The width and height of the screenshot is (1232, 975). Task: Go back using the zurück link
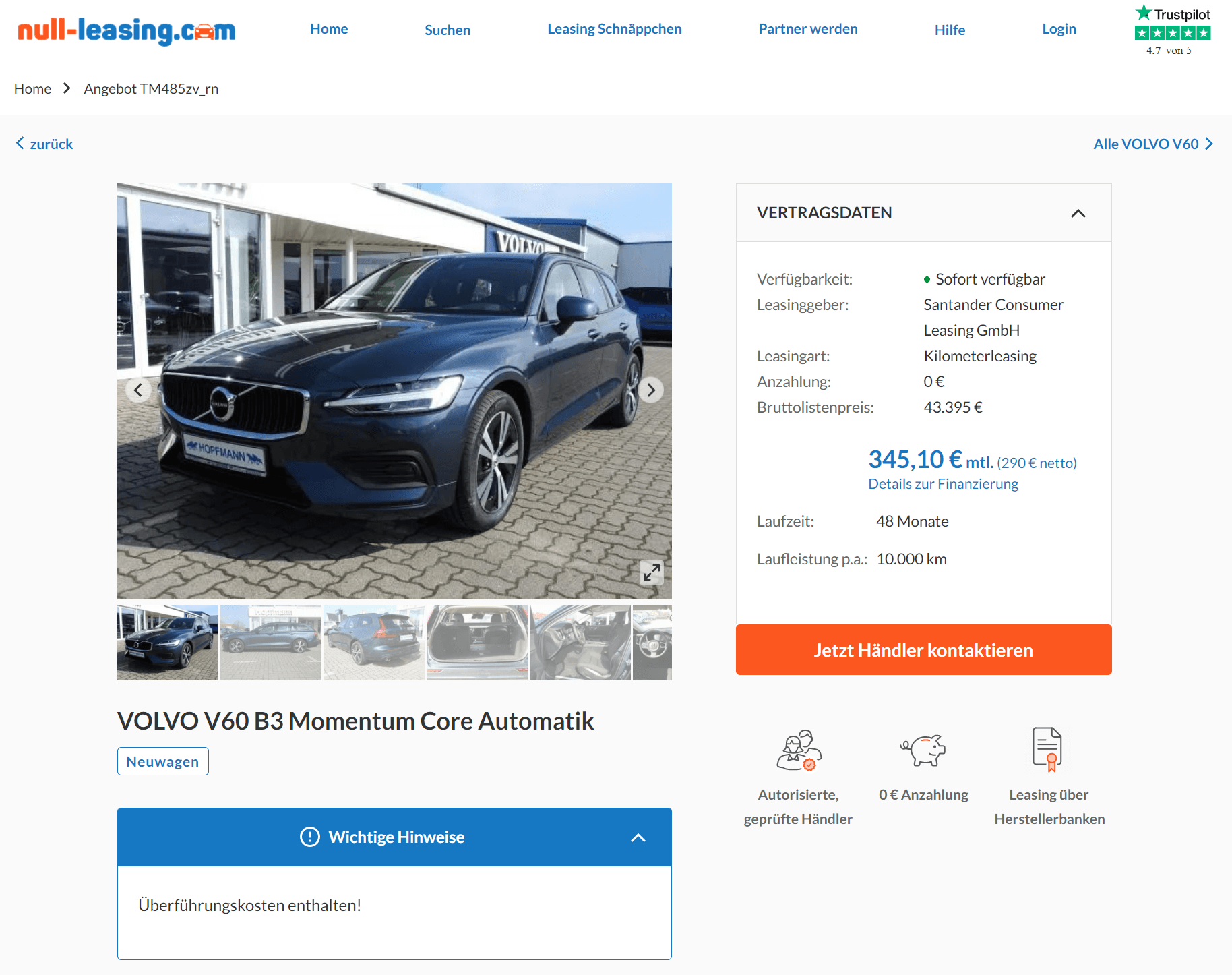point(44,144)
